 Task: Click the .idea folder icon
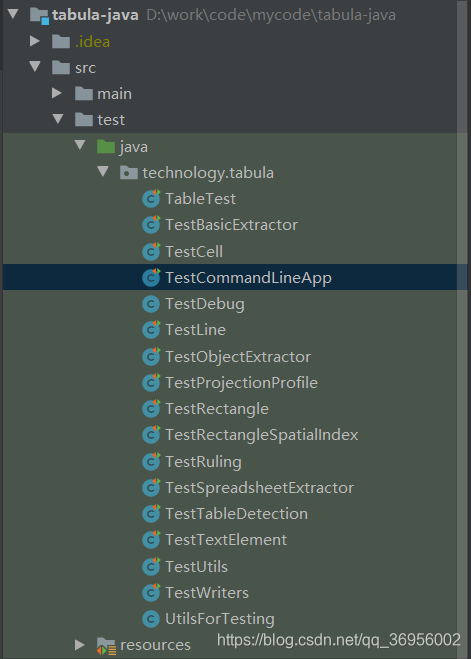click(61, 42)
